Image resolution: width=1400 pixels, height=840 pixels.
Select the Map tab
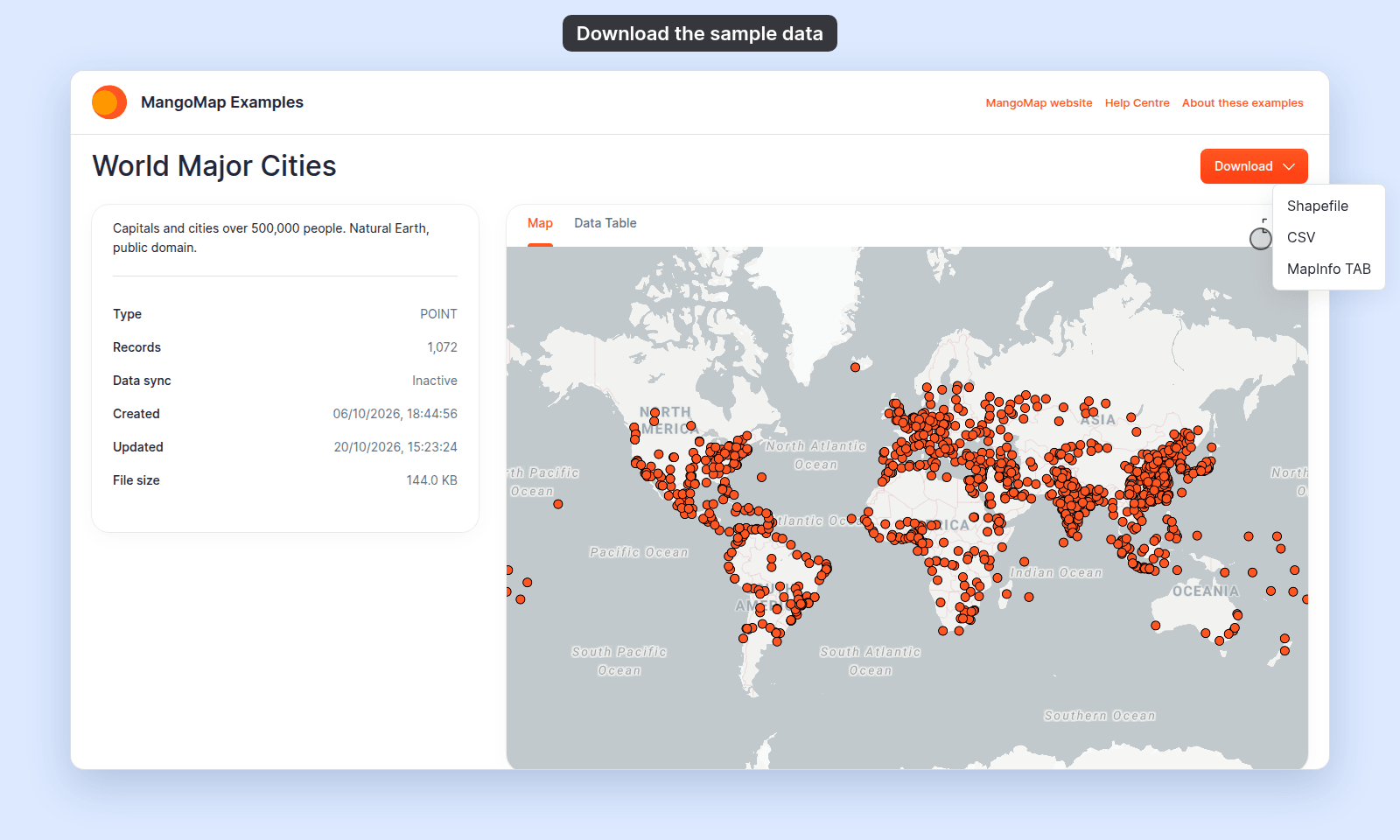(540, 223)
